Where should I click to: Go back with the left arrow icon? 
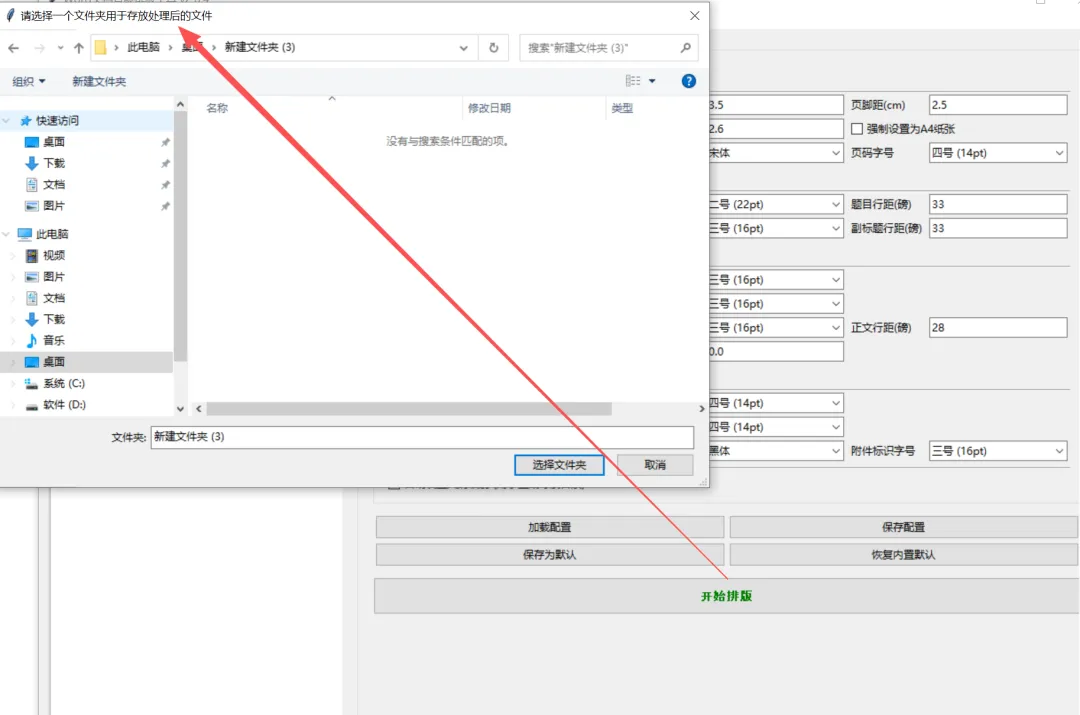tap(14, 48)
